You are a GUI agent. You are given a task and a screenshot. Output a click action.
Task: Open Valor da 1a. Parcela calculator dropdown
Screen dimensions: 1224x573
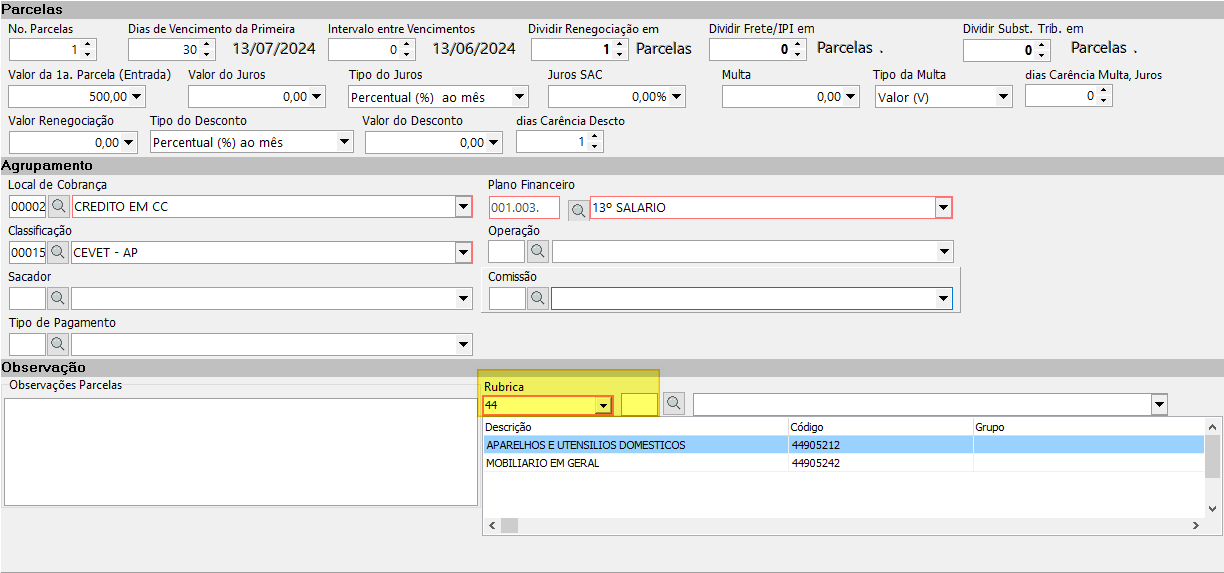pyautogui.click(x=137, y=97)
